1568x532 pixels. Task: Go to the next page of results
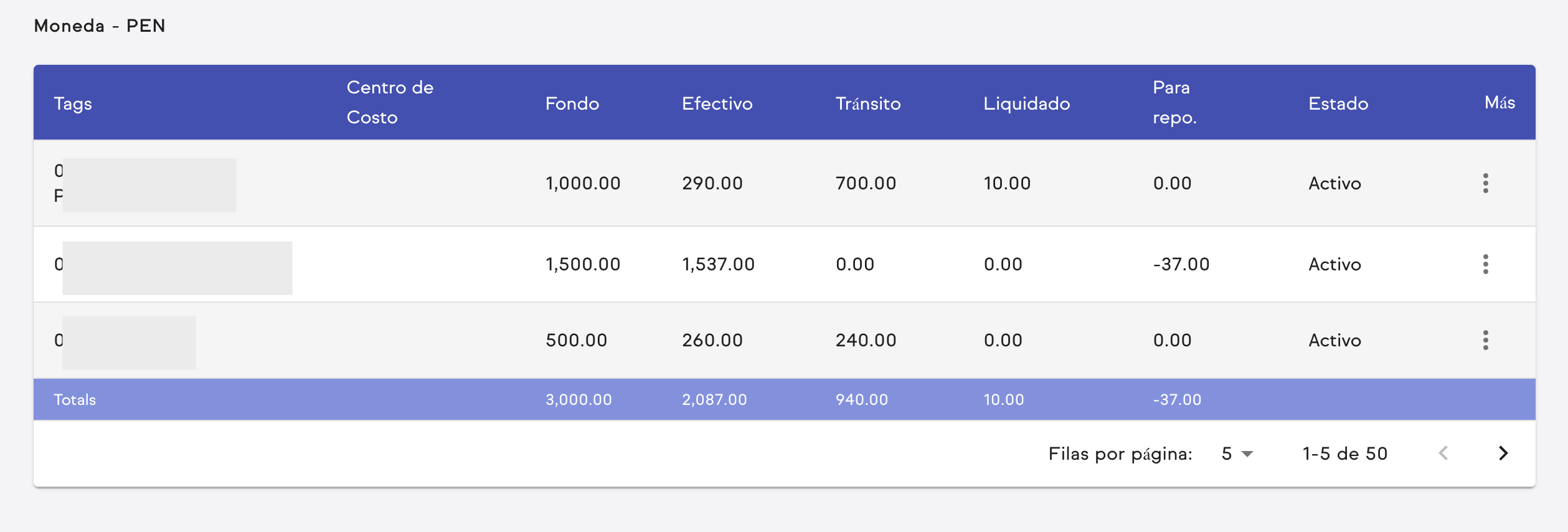[1503, 453]
